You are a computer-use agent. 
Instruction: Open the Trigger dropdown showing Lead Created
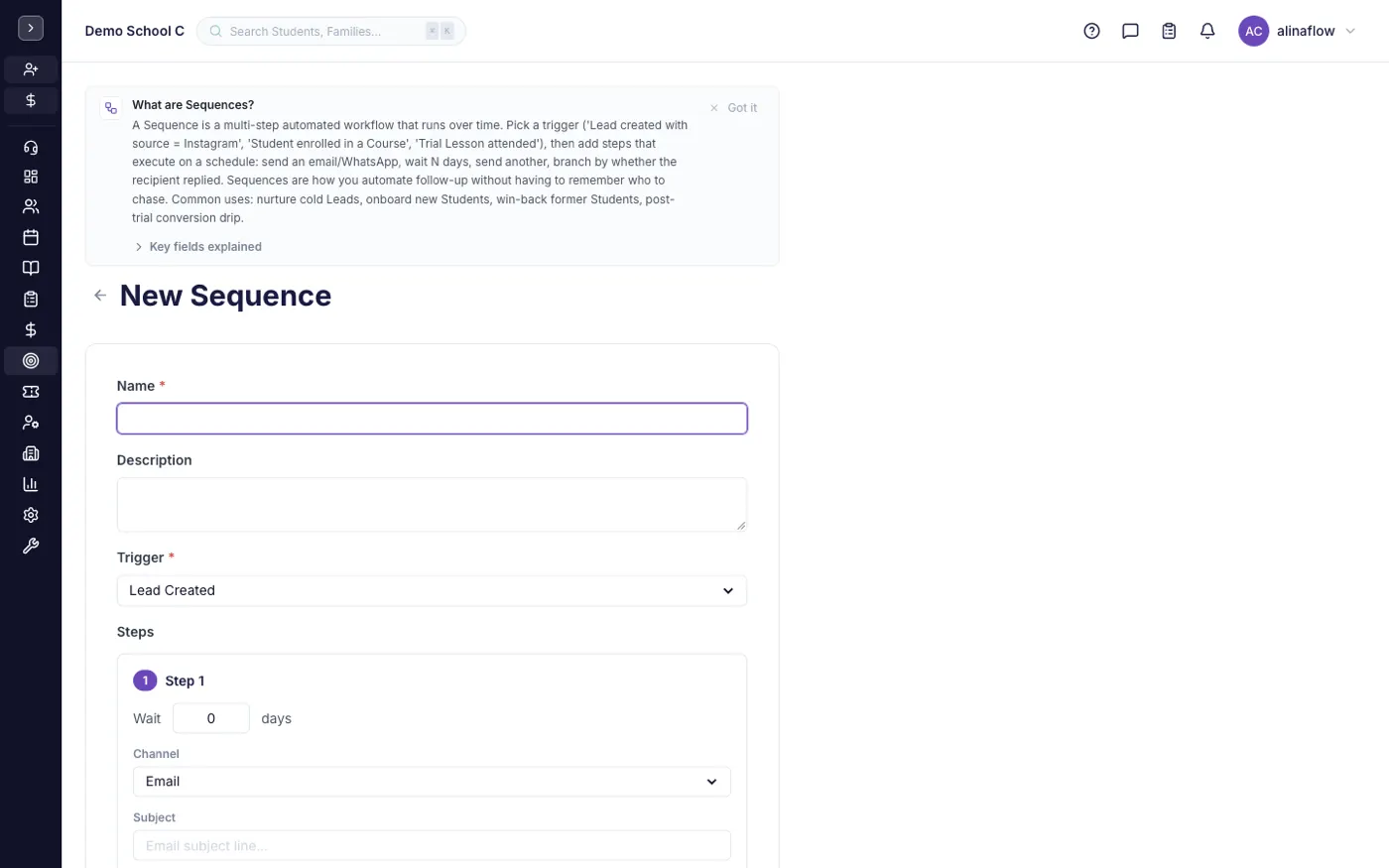coord(432,590)
